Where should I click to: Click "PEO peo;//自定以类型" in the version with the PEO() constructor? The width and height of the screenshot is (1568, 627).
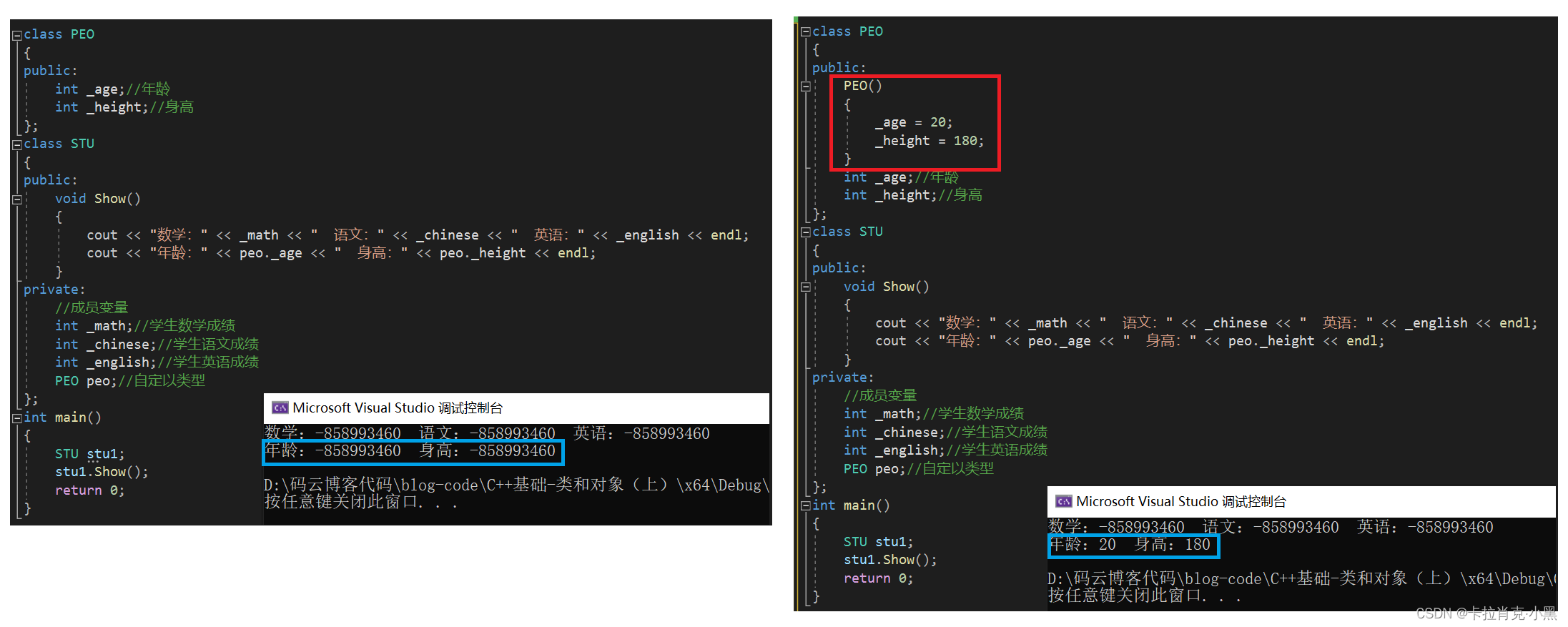pos(919,469)
